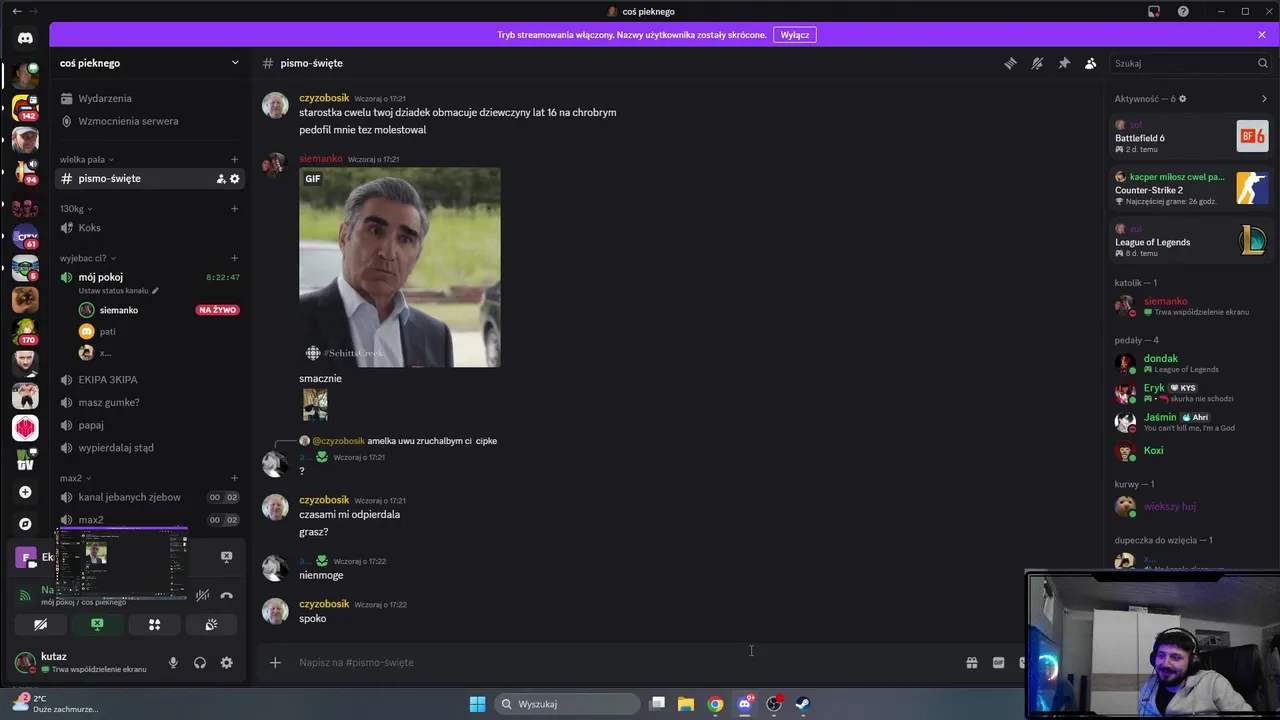The height and width of the screenshot is (720, 1280).
Task: Toggle noise suppression icon
Action: [x=202, y=595]
